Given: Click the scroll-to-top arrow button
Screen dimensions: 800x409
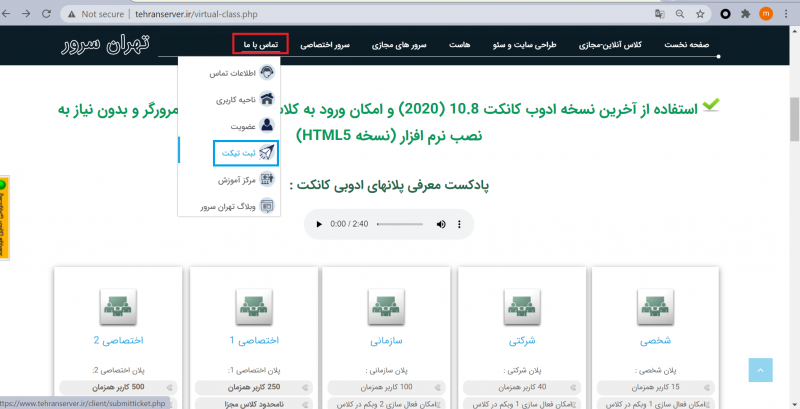Looking at the screenshot, I should [x=760, y=371].
